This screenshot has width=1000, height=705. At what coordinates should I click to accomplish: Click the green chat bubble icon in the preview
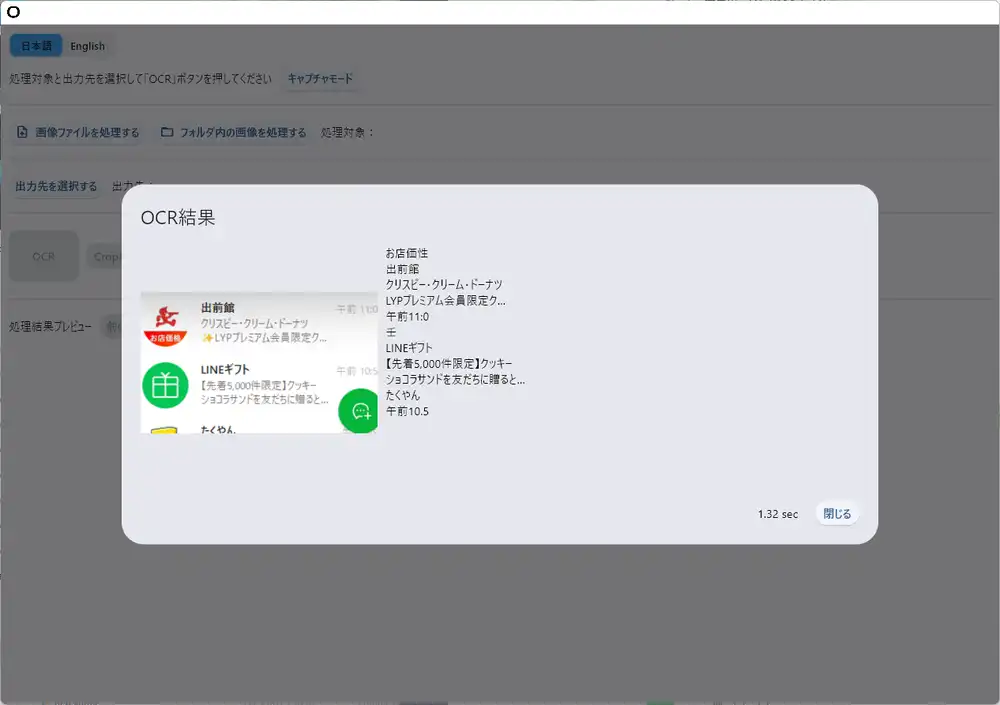click(x=359, y=411)
